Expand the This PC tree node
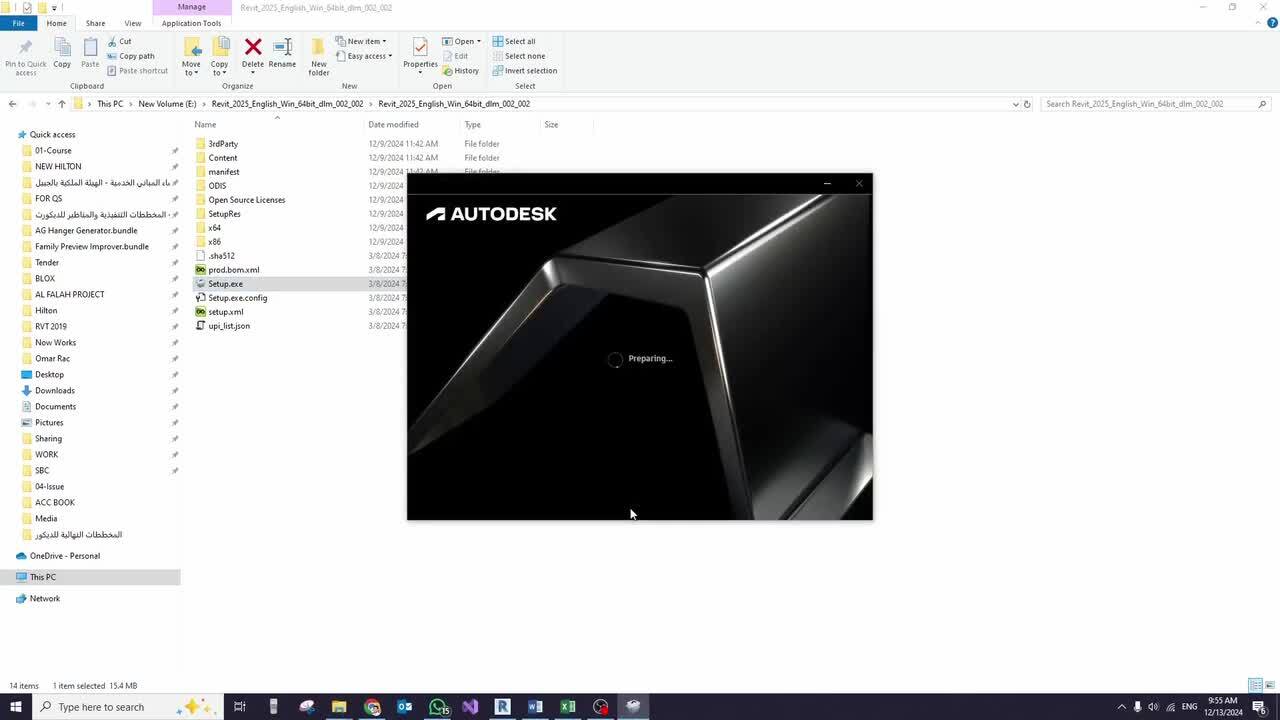The width and height of the screenshot is (1280, 720). [10, 577]
